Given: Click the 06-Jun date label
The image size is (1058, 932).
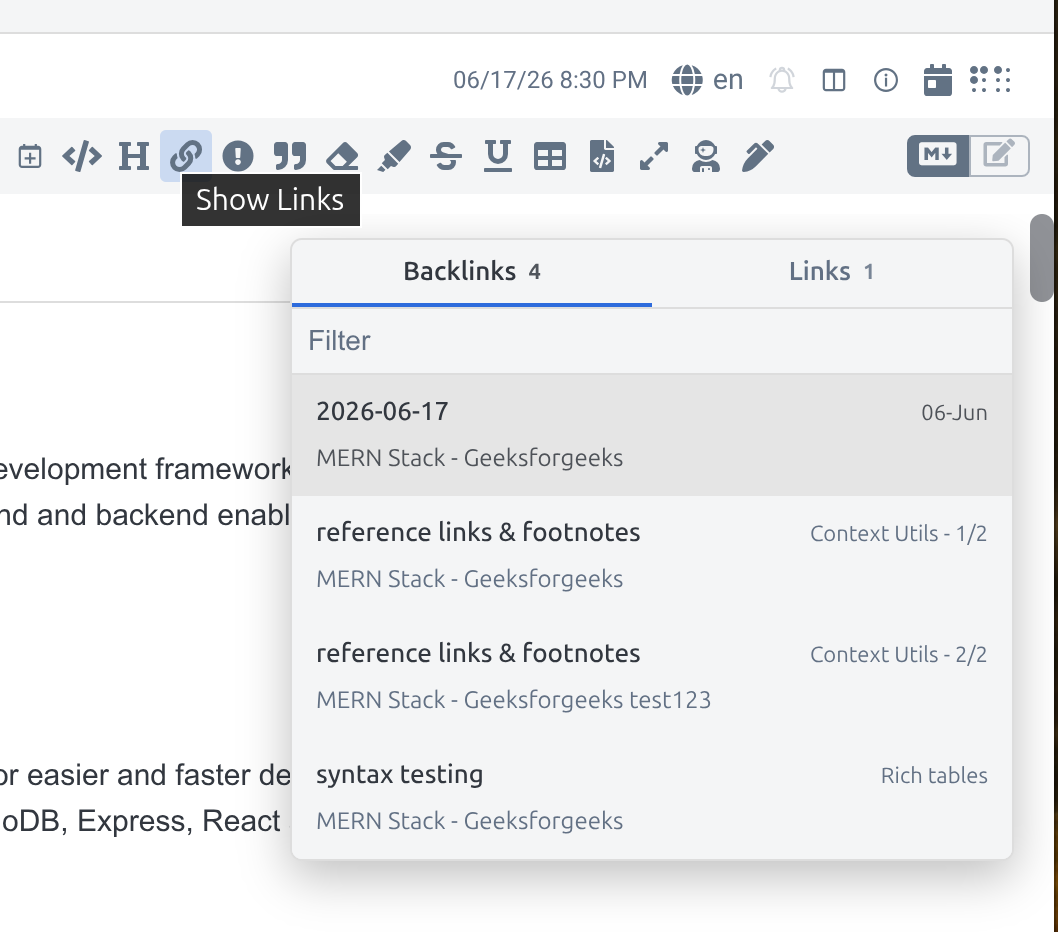Looking at the screenshot, I should pos(954,412).
